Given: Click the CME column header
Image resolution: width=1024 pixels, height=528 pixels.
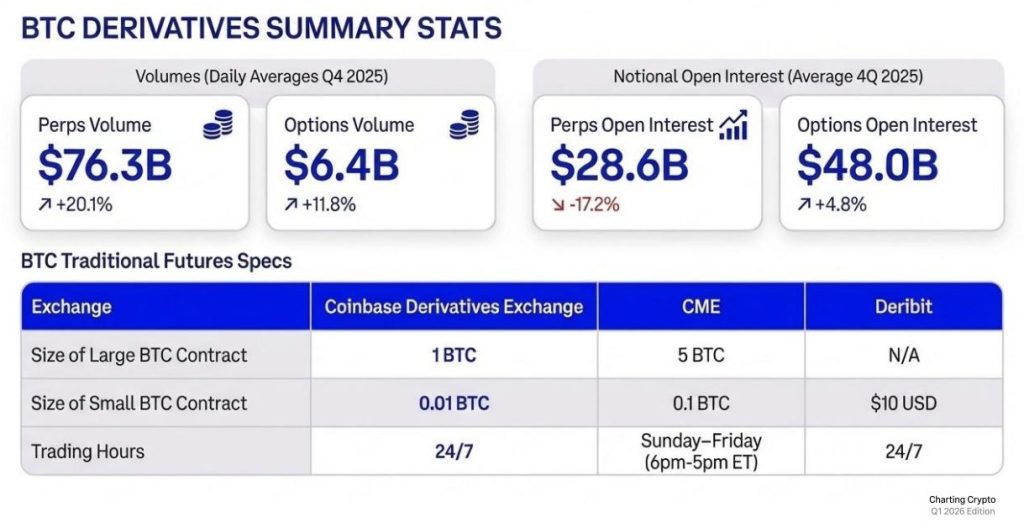Looking at the screenshot, I should [700, 307].
